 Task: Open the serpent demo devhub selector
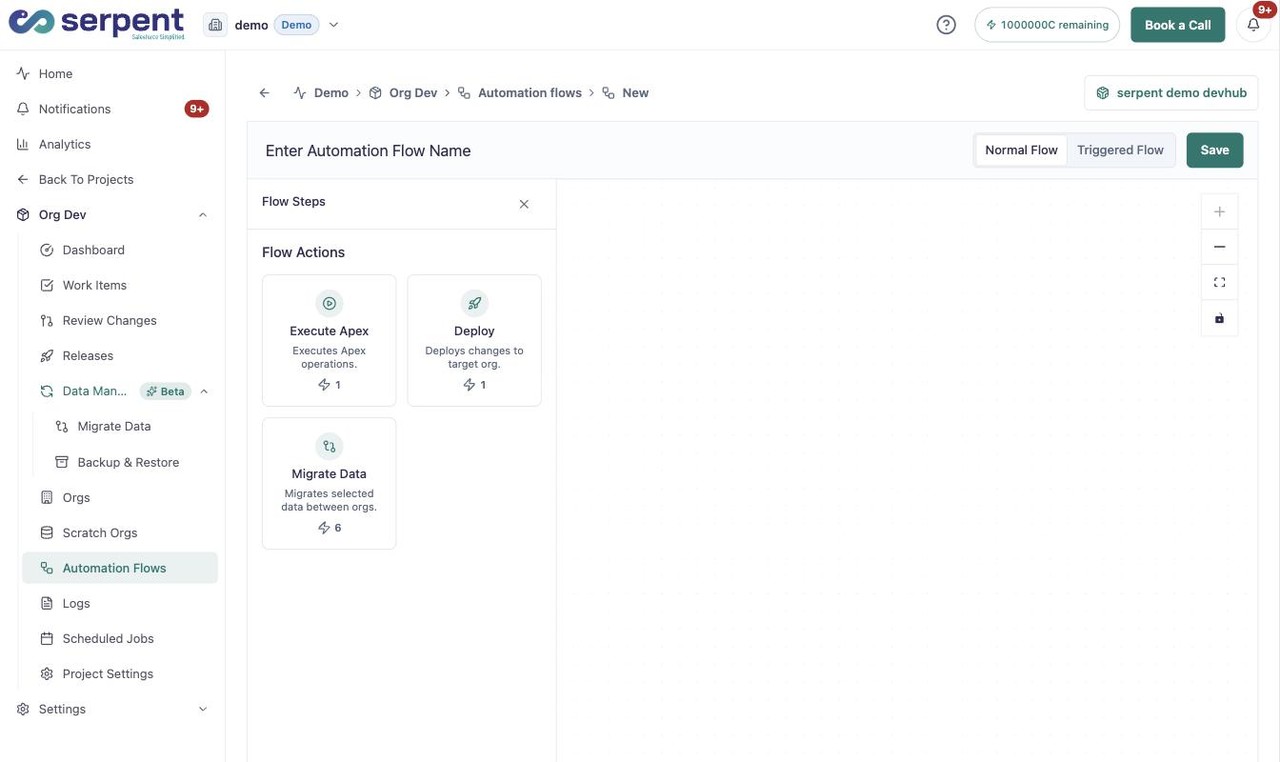(1171, 93)
